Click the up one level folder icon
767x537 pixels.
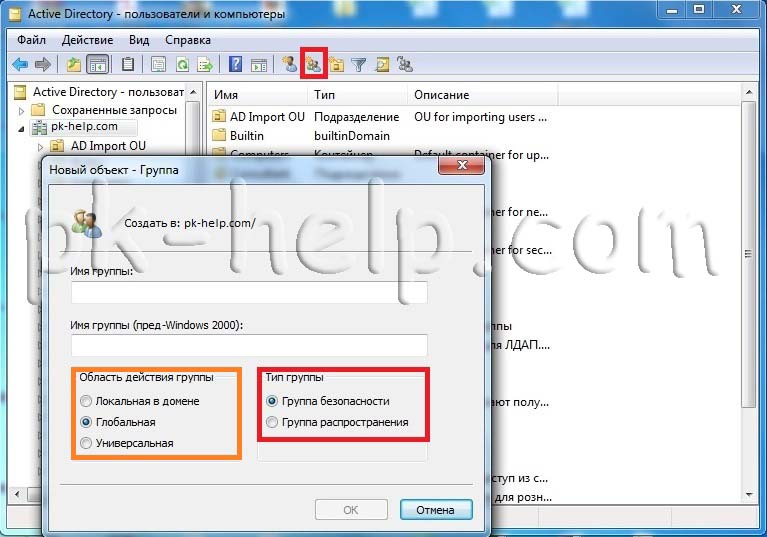tap(73, 64)
